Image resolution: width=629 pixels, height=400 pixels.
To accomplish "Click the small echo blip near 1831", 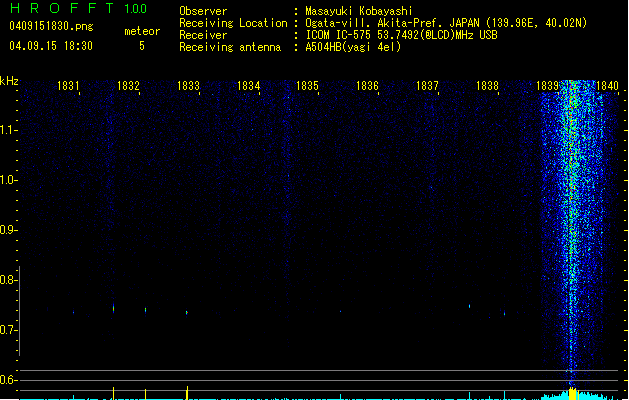I will [73, 312].
